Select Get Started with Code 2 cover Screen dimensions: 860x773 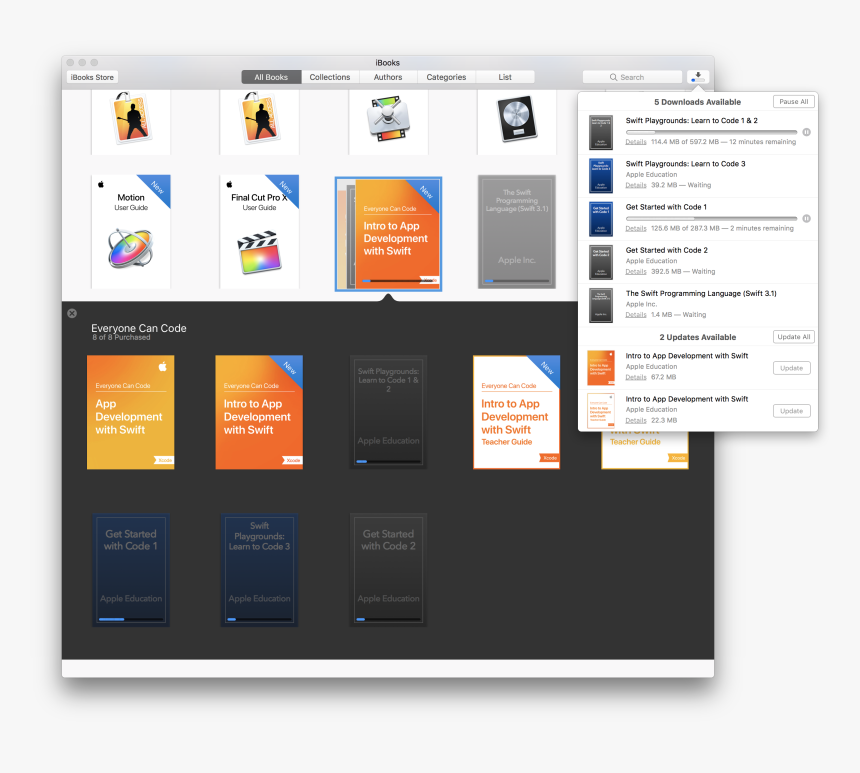(388, 570)
